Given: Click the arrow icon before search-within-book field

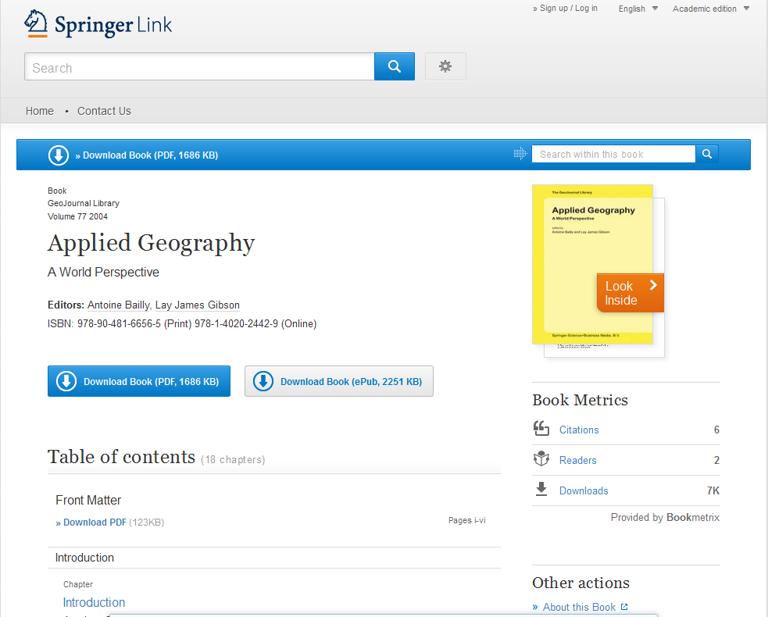Looking at the screenshot, I should (x=519, y=154).
